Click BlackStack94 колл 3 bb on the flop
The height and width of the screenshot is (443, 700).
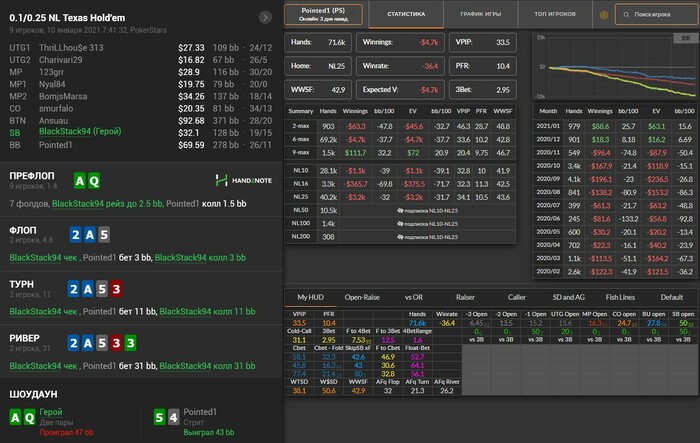pos(200,258)
